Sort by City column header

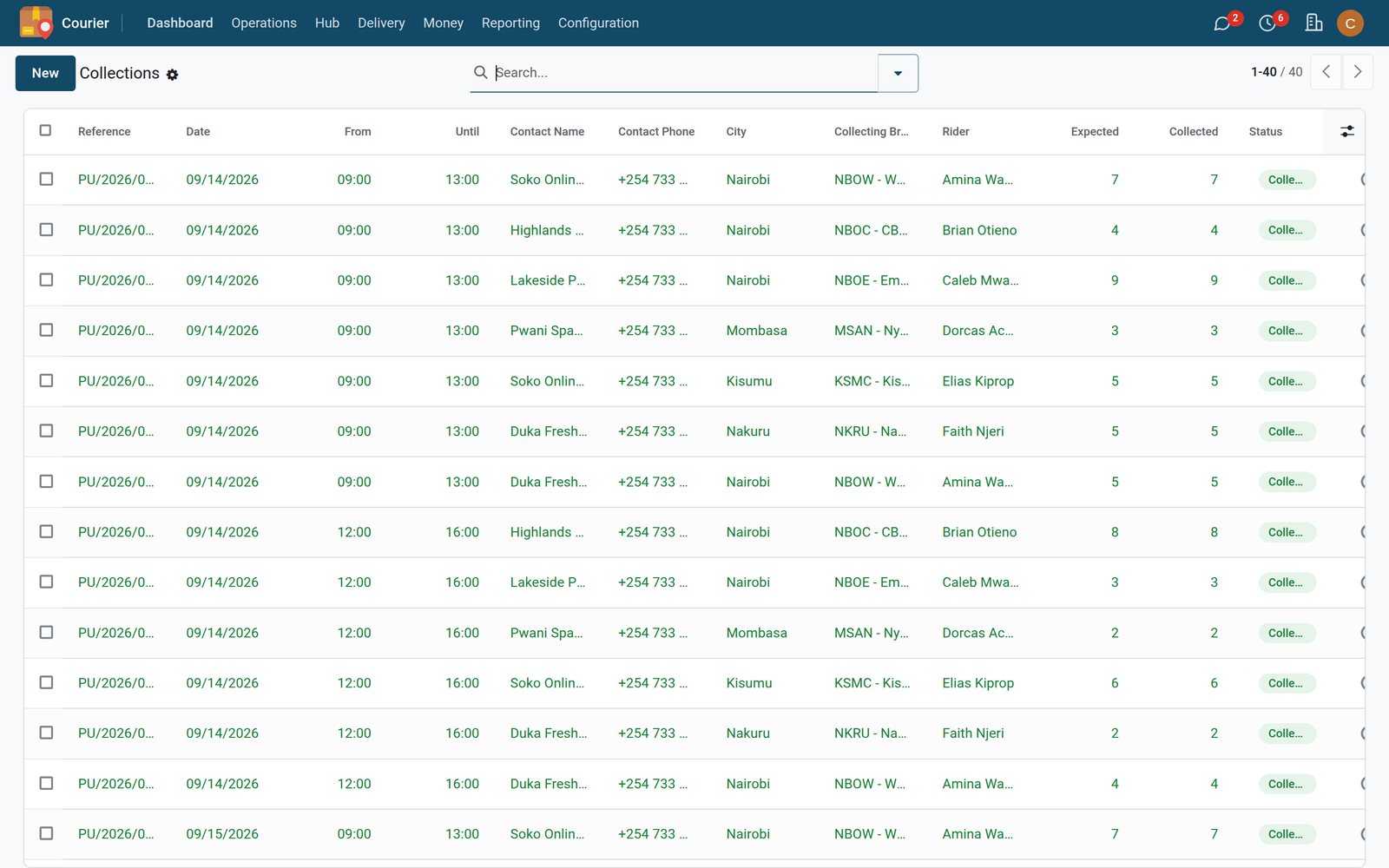(736, 132)
